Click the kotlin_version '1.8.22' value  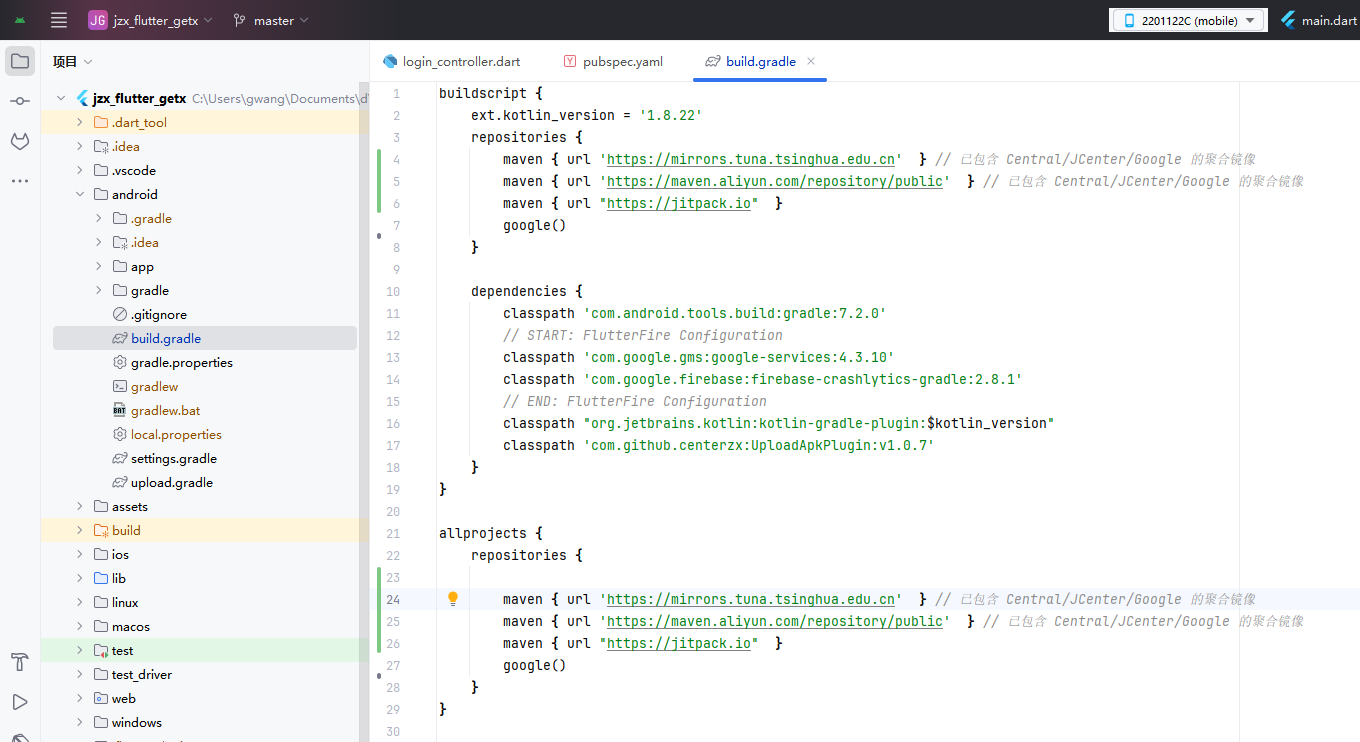[670, 115]
